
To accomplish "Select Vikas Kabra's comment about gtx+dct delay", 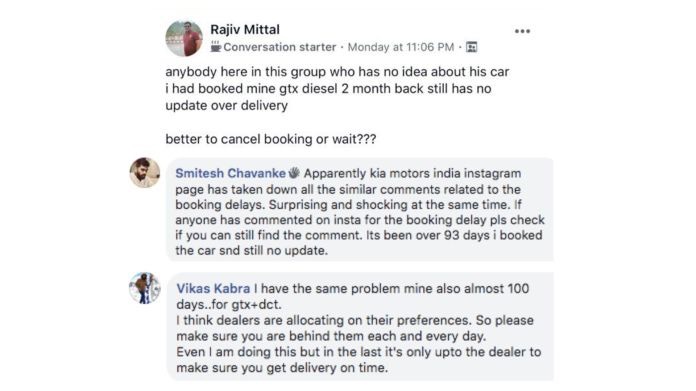I will [360, 327].
